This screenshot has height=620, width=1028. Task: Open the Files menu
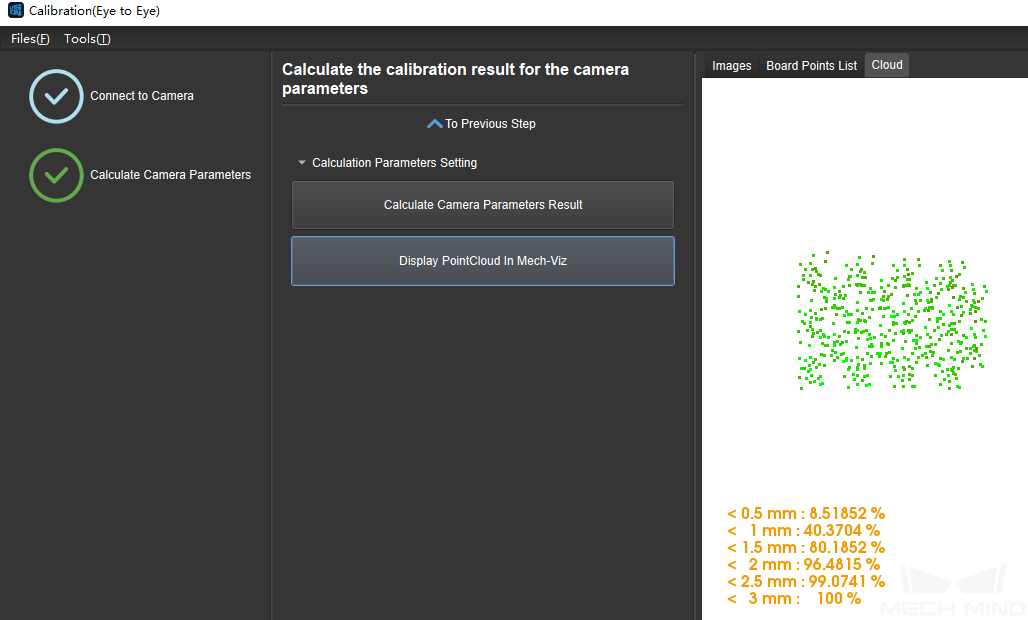[30, 39]
